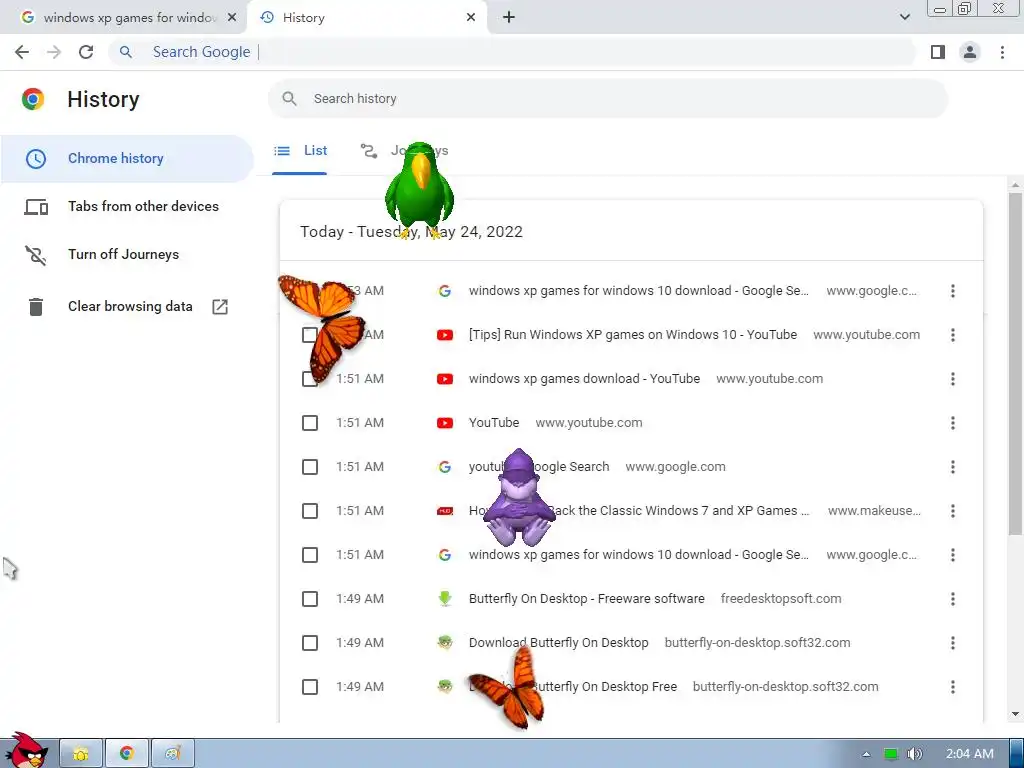Viewport: 1024px width, 768px height.
Task: Reload the page with the refresh icon
Action: 86,52
